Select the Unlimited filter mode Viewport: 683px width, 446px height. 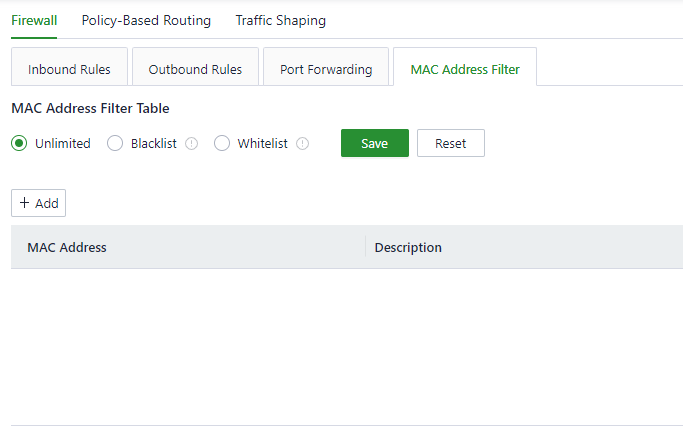point(19,144)
